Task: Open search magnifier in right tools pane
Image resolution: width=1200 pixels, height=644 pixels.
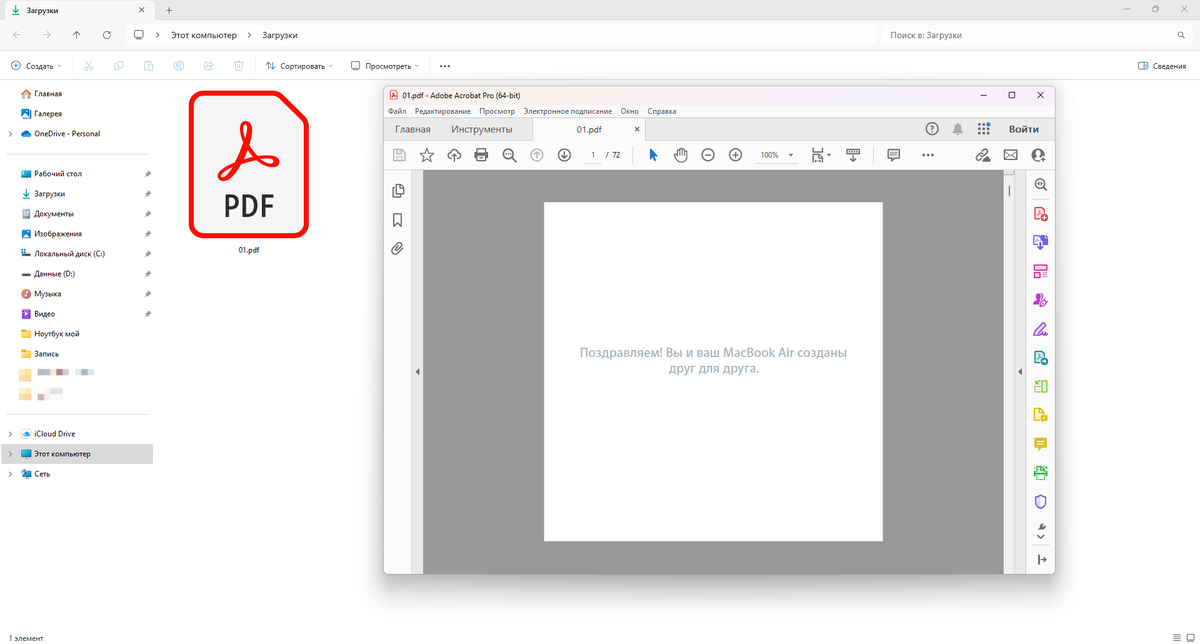Action: tap(1041, 185)
